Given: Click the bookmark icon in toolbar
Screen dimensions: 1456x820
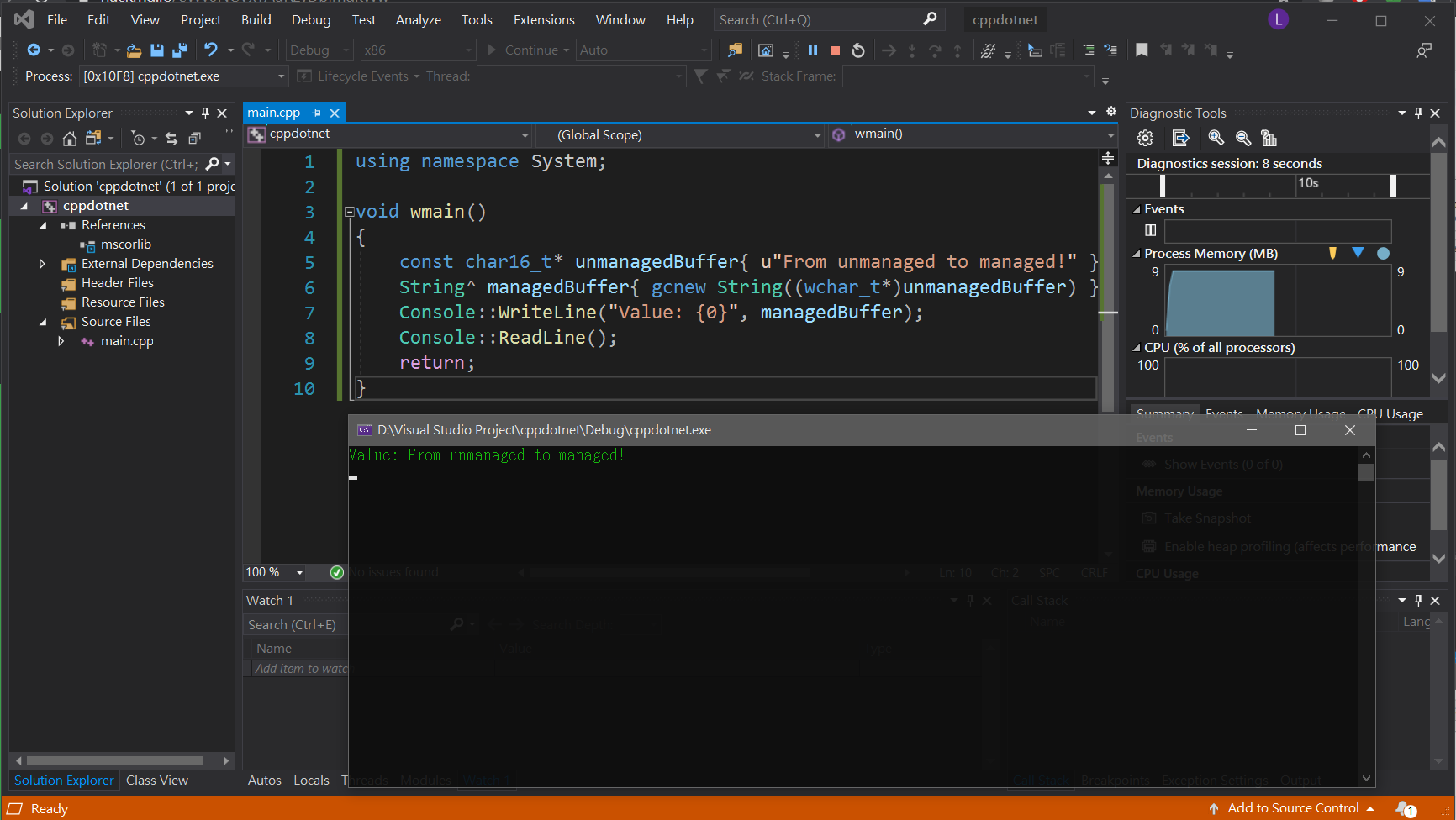Looking at the screenshot, I should coord(1142,50).
